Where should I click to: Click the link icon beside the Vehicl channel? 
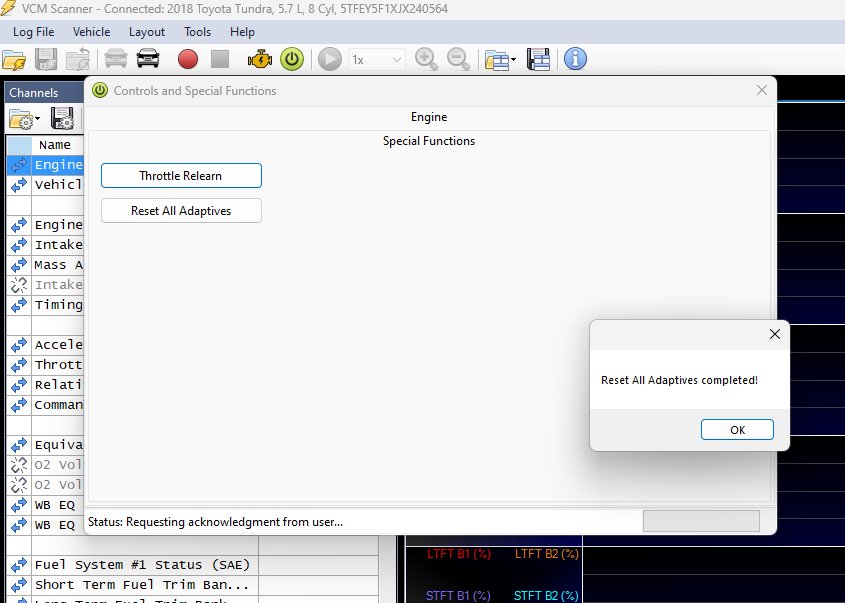pyautogui.click(x=19, y=185)
